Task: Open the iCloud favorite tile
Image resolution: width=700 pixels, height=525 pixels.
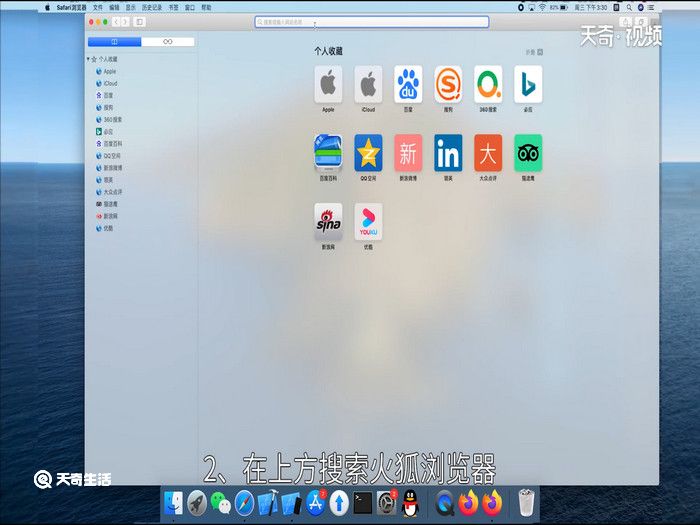Action: pyautogui.click(x=368, y=84)
